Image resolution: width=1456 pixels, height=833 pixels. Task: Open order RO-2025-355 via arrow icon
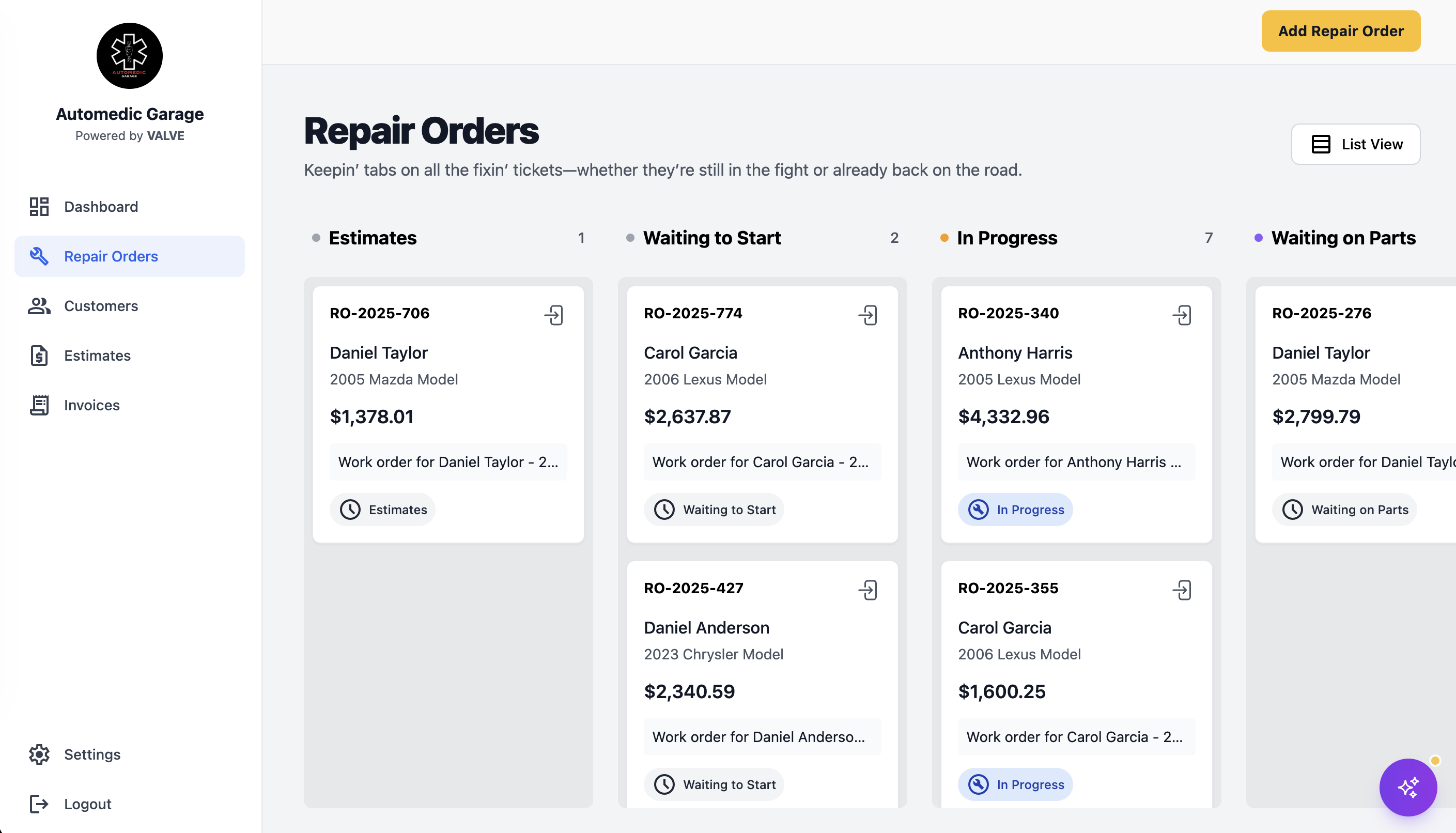coord(1182,590)
